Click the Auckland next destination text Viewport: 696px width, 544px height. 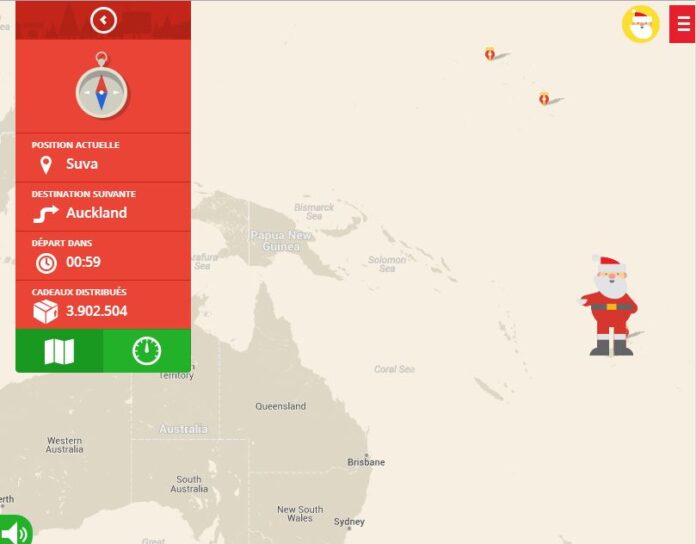97,213
